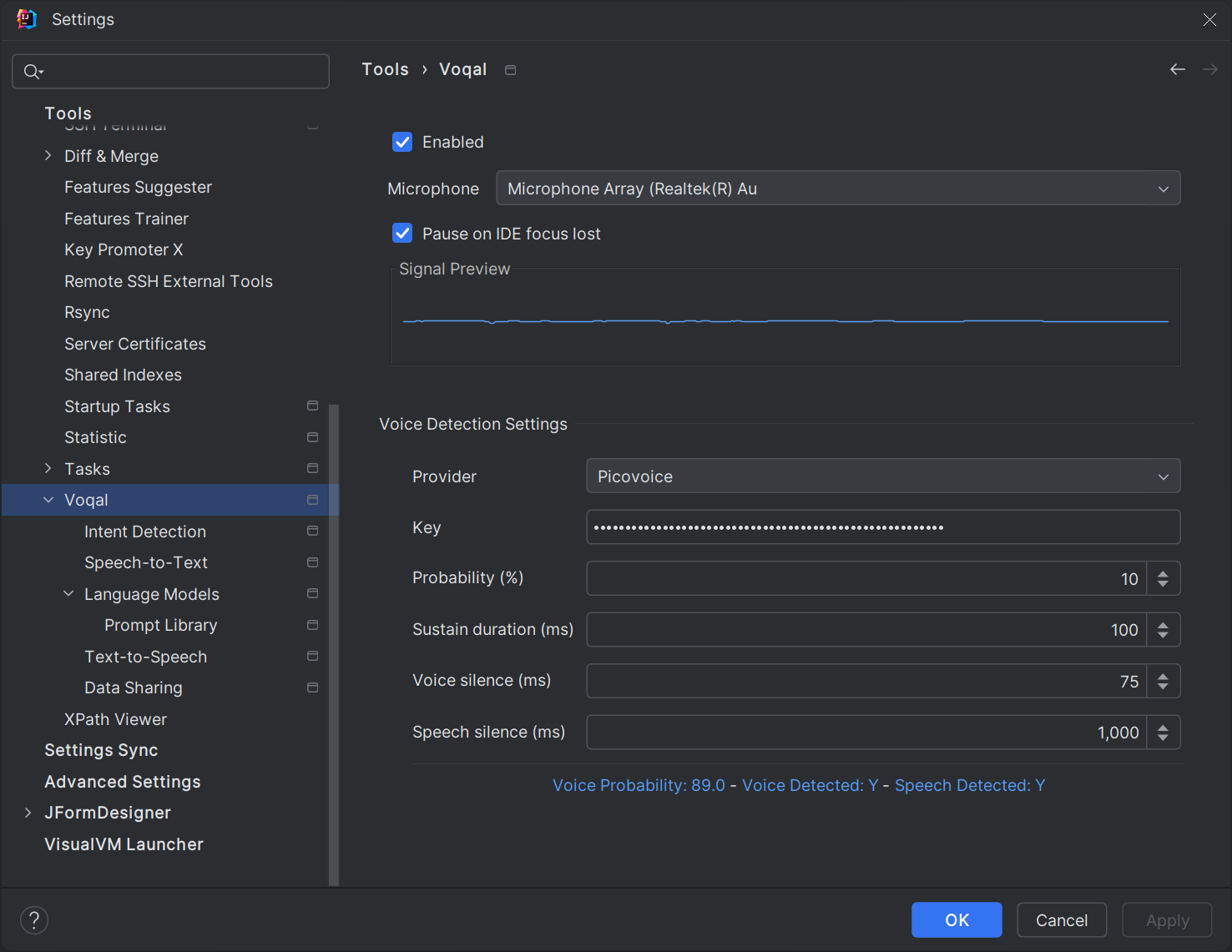
Task: Click the project-level icon next to Prompt Library
Action: click(313, 625)
